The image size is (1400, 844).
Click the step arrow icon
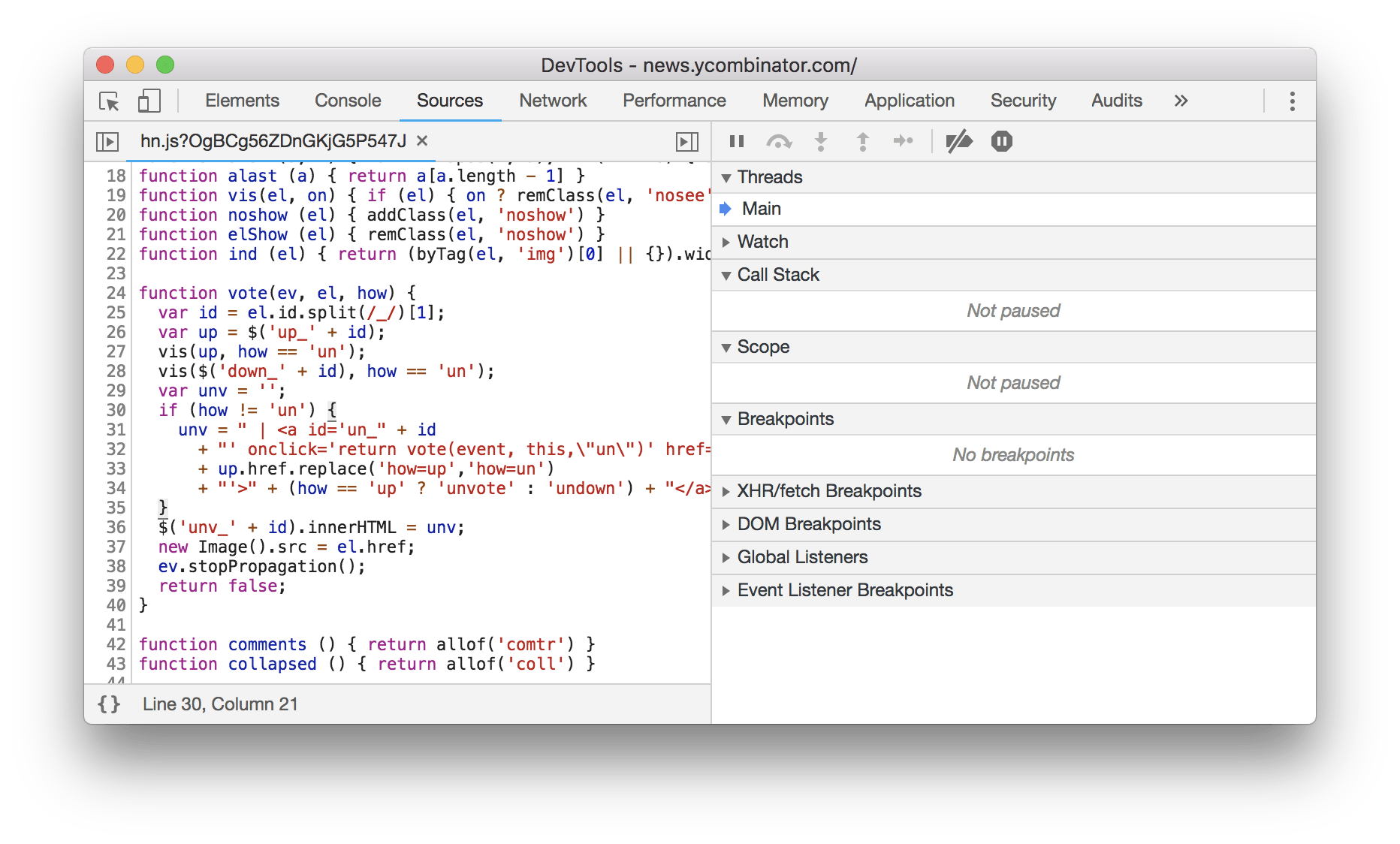903,141
